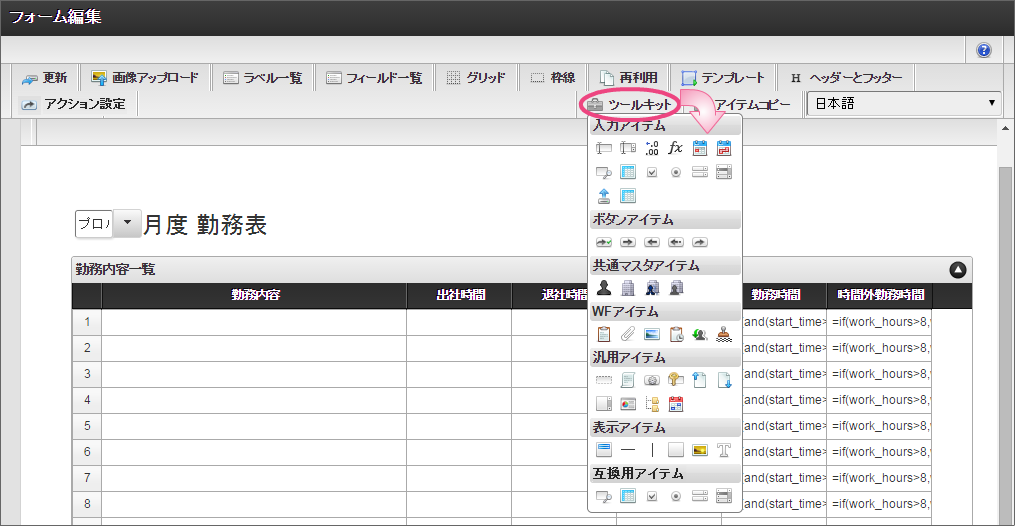This screenshot has height=526, width=1015.
Task: Select the pie chart item icon
Action: 627,404
